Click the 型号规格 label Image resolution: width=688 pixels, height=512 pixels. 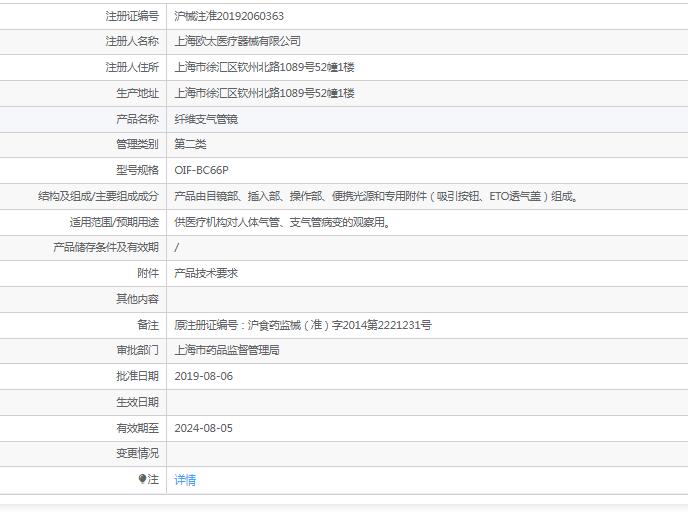point(137,170)
